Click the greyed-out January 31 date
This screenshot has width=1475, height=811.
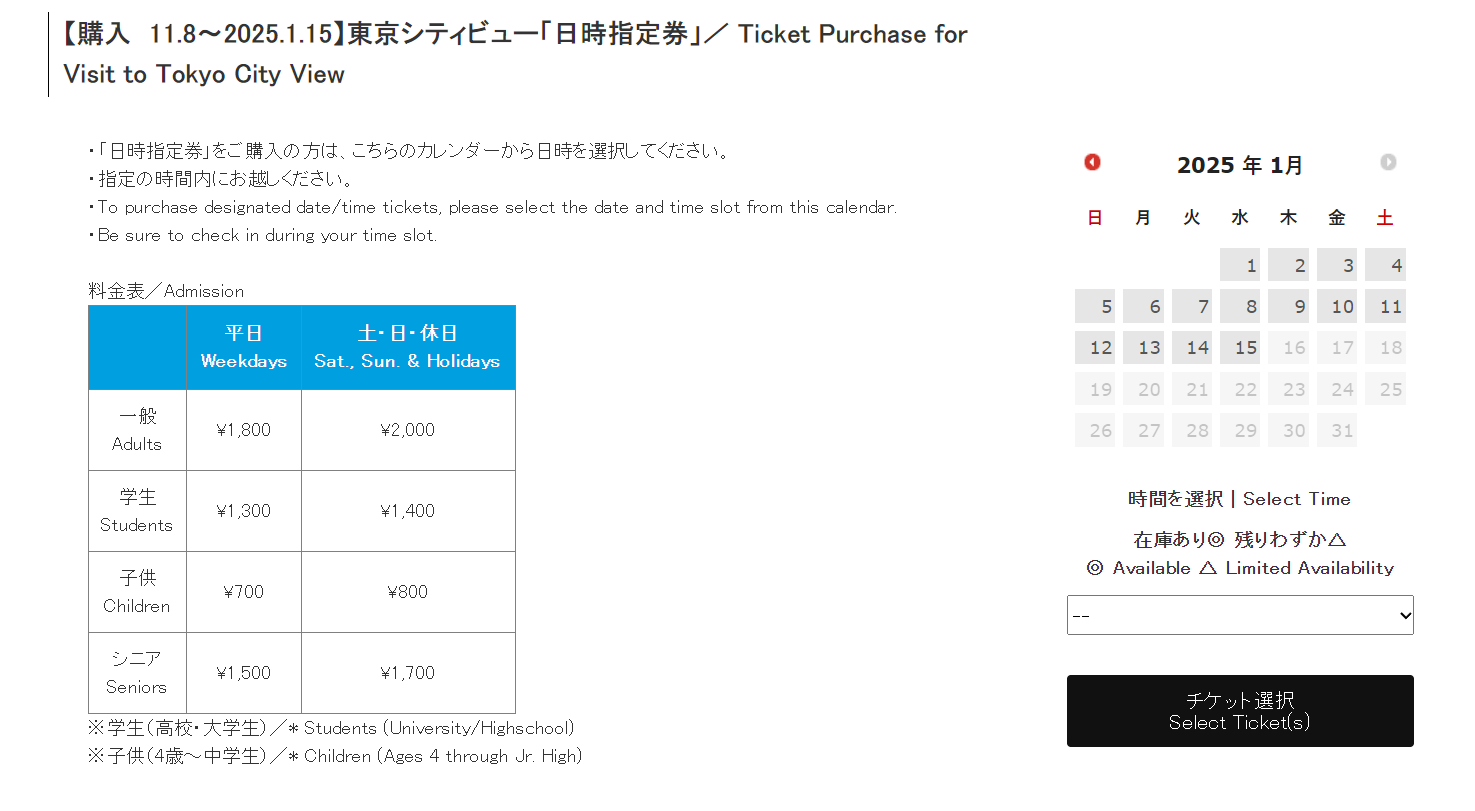click(1337, 430)
